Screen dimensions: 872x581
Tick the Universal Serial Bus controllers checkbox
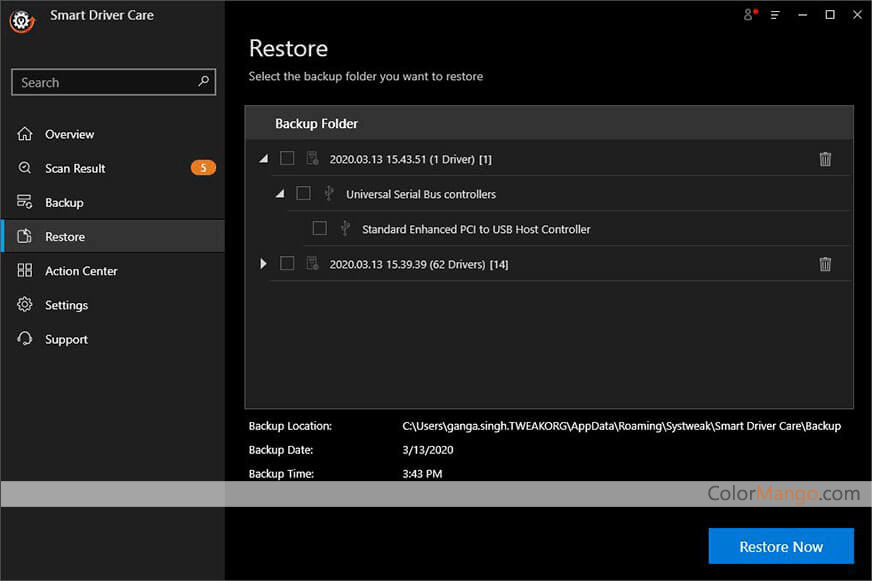[x=303, y=193]
